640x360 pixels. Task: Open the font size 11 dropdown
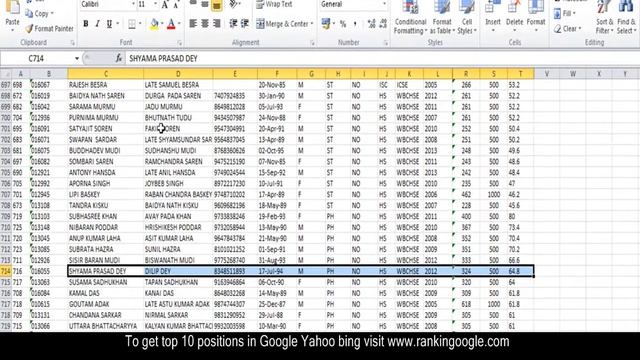tap(155, 4)
